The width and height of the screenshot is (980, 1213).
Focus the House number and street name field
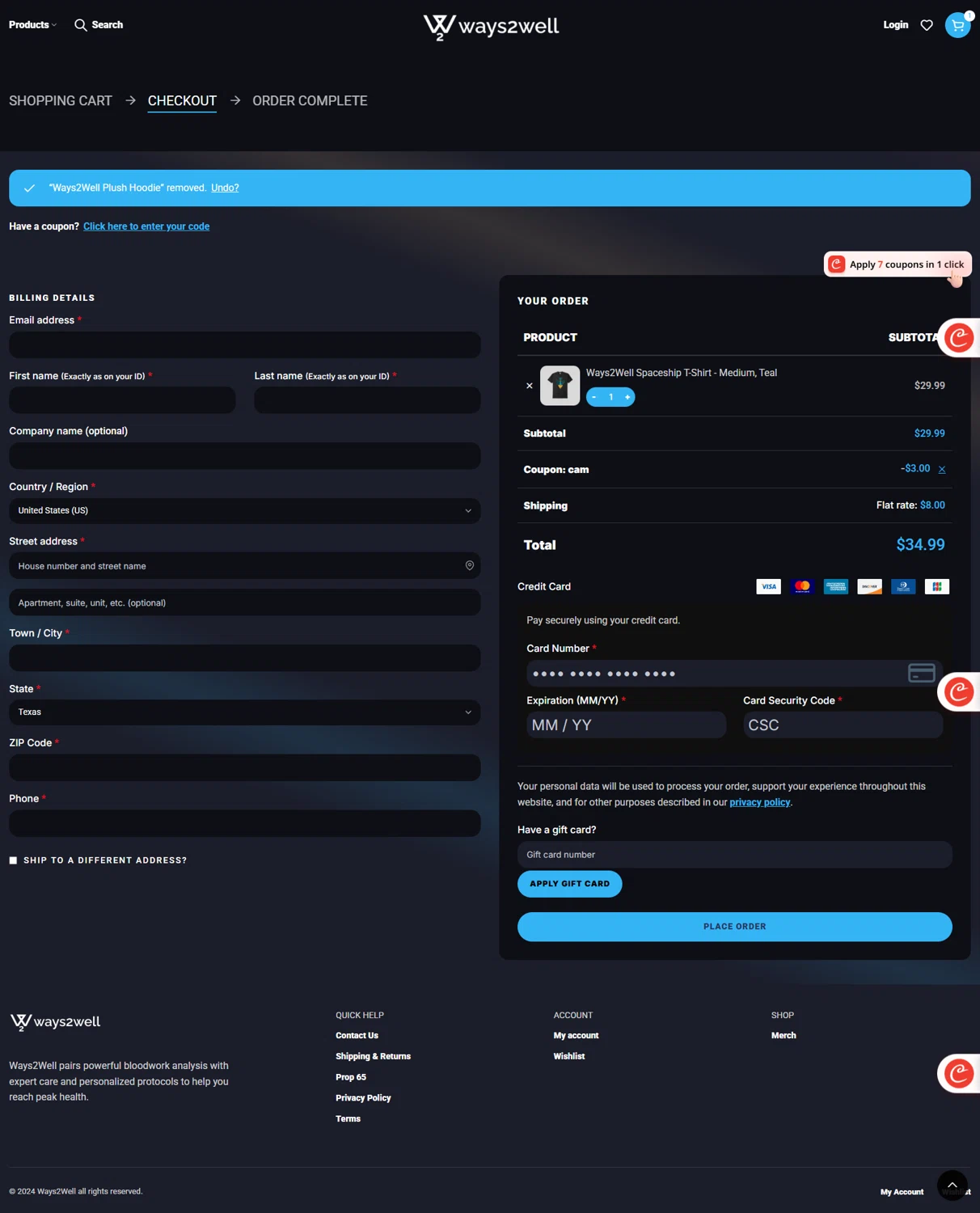(x=245, y=566)
